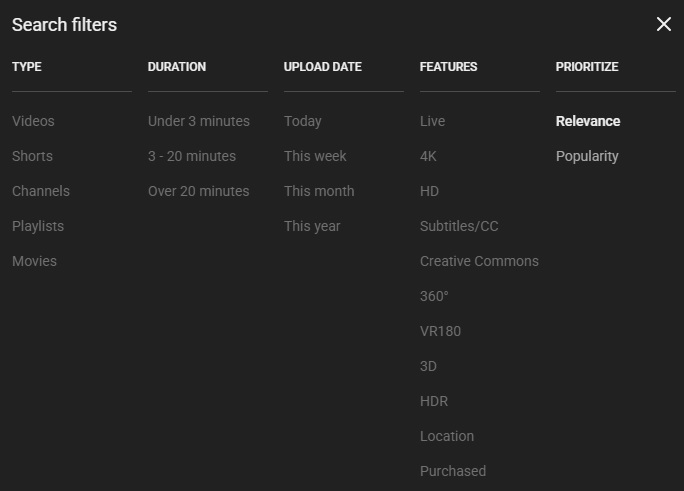Choose the HDR feature filter
Screen dimensions: 684x491
[434, 401]
